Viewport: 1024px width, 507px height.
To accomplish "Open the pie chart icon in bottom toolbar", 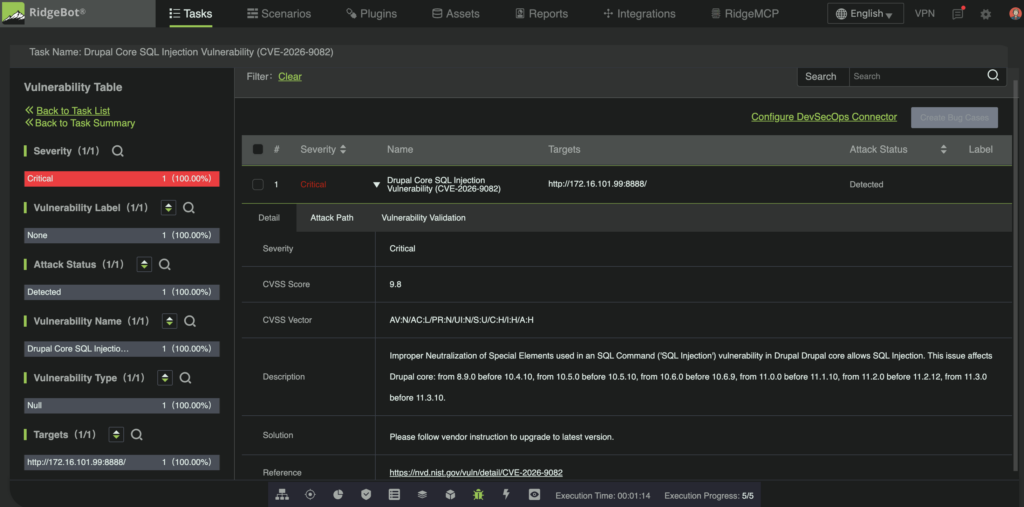I will [x=338, y=495].
